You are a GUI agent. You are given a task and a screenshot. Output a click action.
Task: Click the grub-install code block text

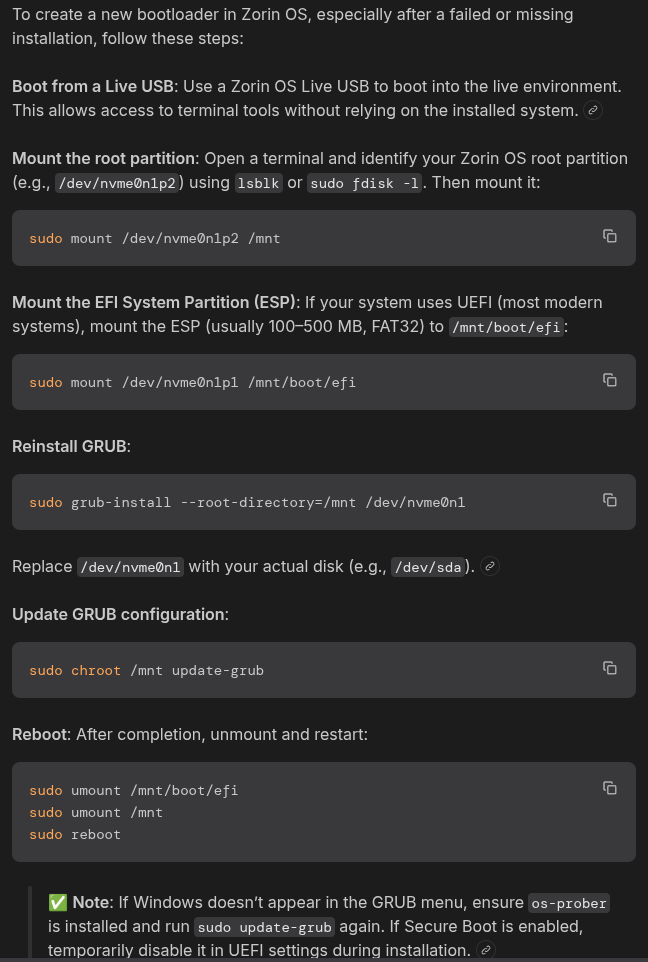click(247, 502)
